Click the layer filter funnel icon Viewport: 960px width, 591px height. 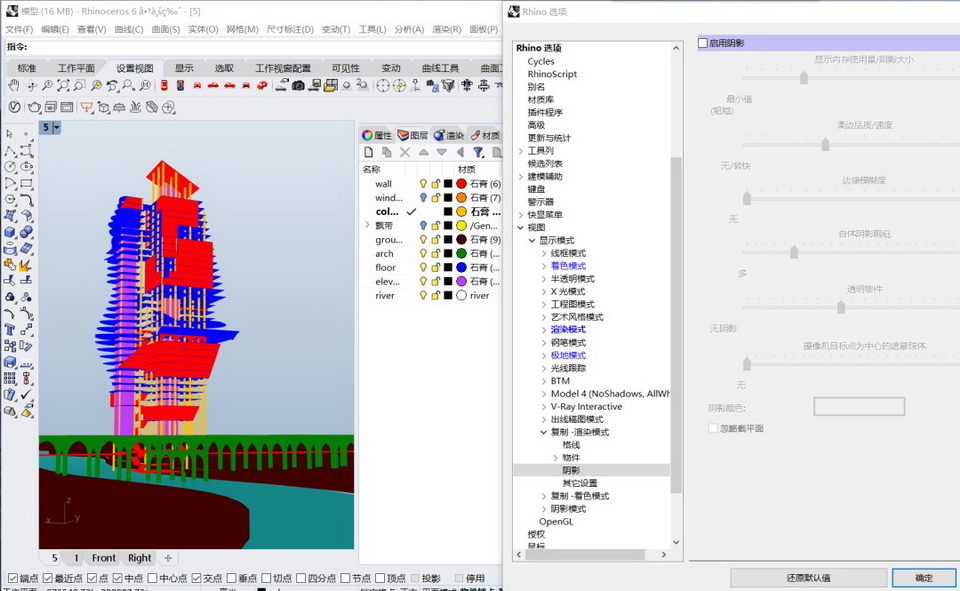click(478, 152)
